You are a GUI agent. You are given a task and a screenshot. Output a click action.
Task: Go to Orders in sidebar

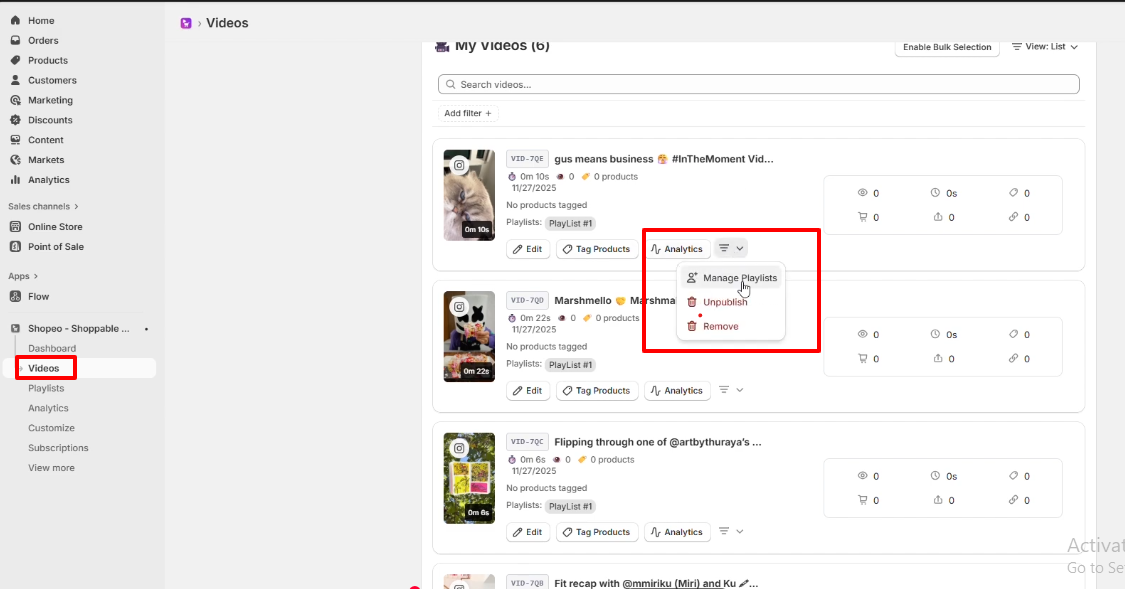43,41
